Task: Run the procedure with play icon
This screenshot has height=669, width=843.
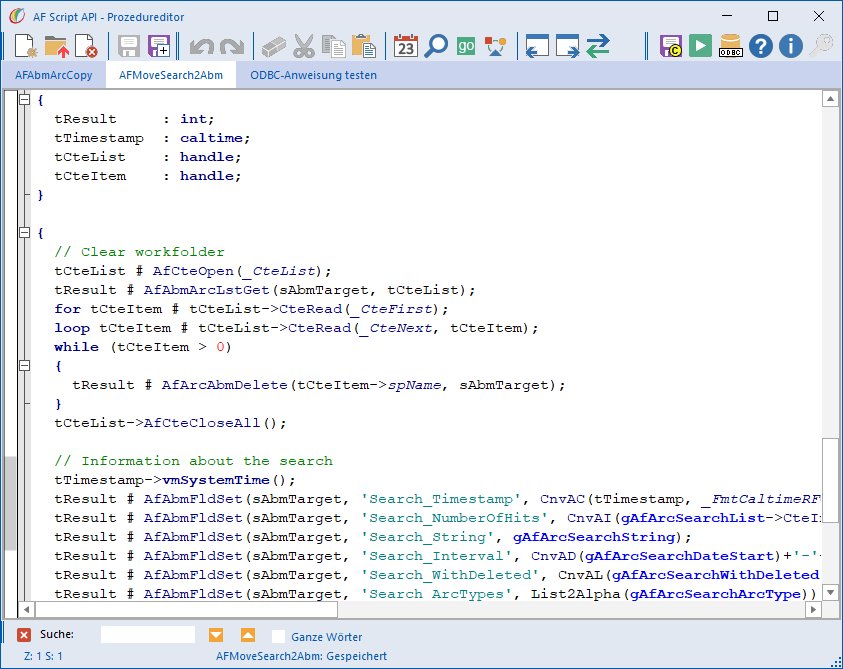Action: 701,46
